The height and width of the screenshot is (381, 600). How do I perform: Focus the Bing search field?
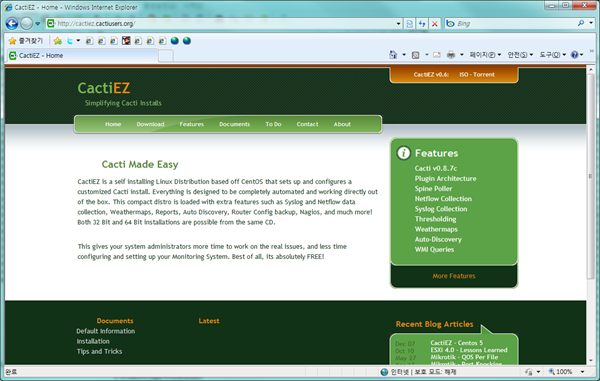(516, 24)
